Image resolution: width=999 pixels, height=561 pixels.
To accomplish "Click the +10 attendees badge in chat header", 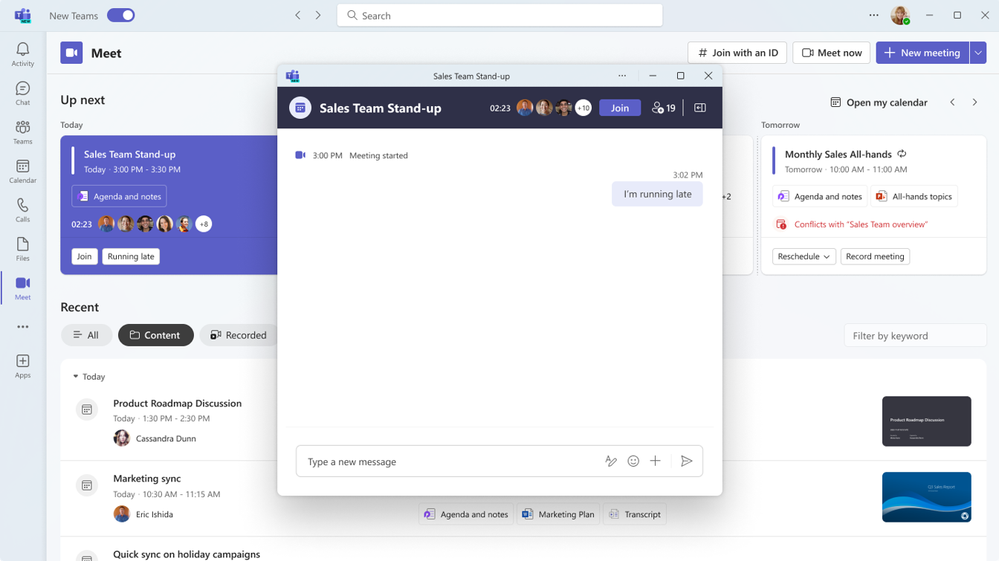I will click(583, 108).
